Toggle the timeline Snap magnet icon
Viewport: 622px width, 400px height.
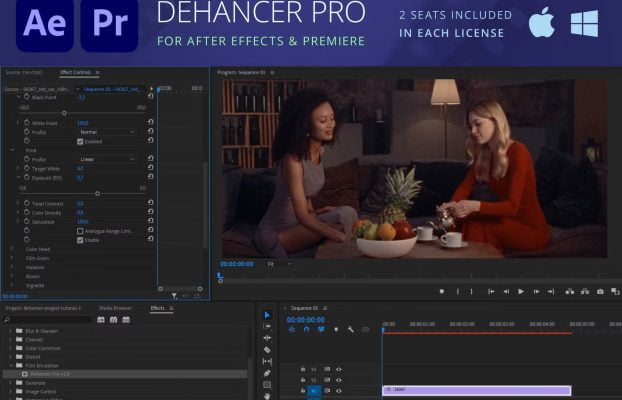tap(306, 329)
